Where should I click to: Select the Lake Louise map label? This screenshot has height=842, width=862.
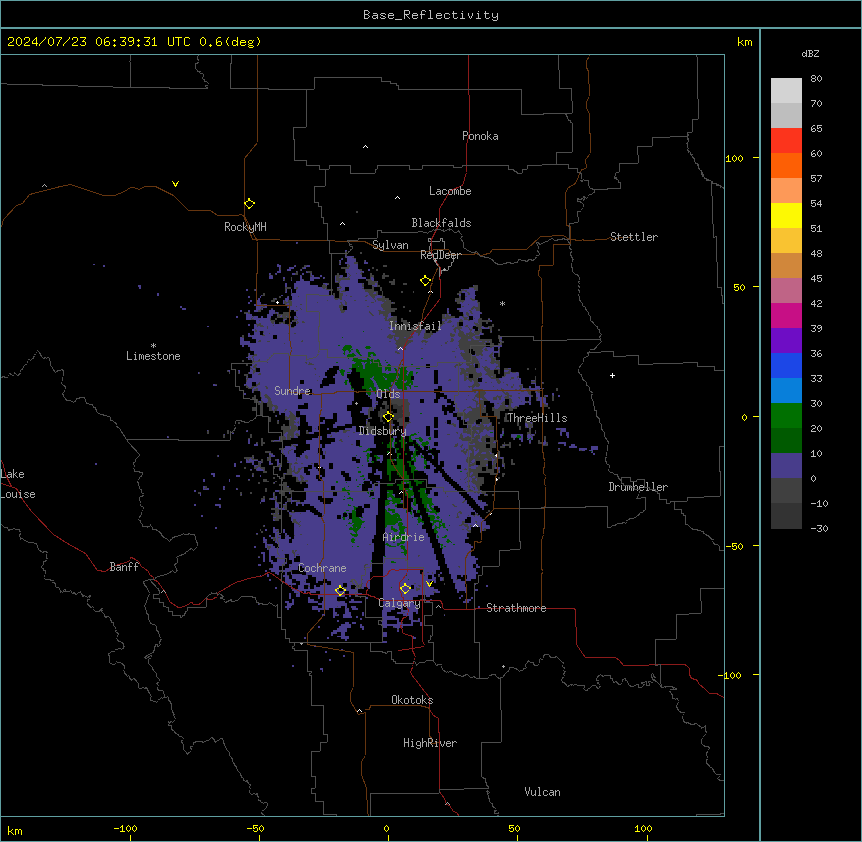tap(18, 484)
